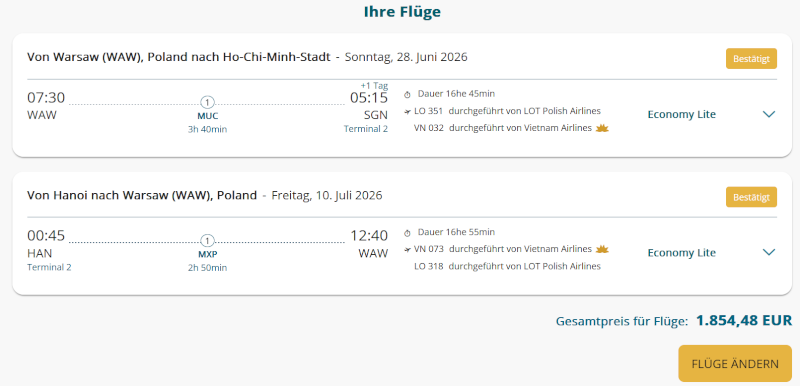
Task: Click the FLÜGE ÄNDERN button
Action: click(x=735, y=364)
